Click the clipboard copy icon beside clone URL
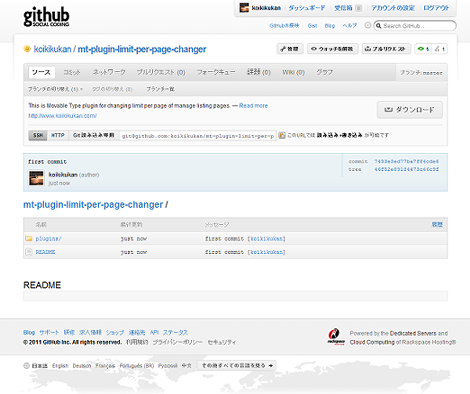Viewport: 470px width, 394px height. pyautogui.click(x=282, y=135)
